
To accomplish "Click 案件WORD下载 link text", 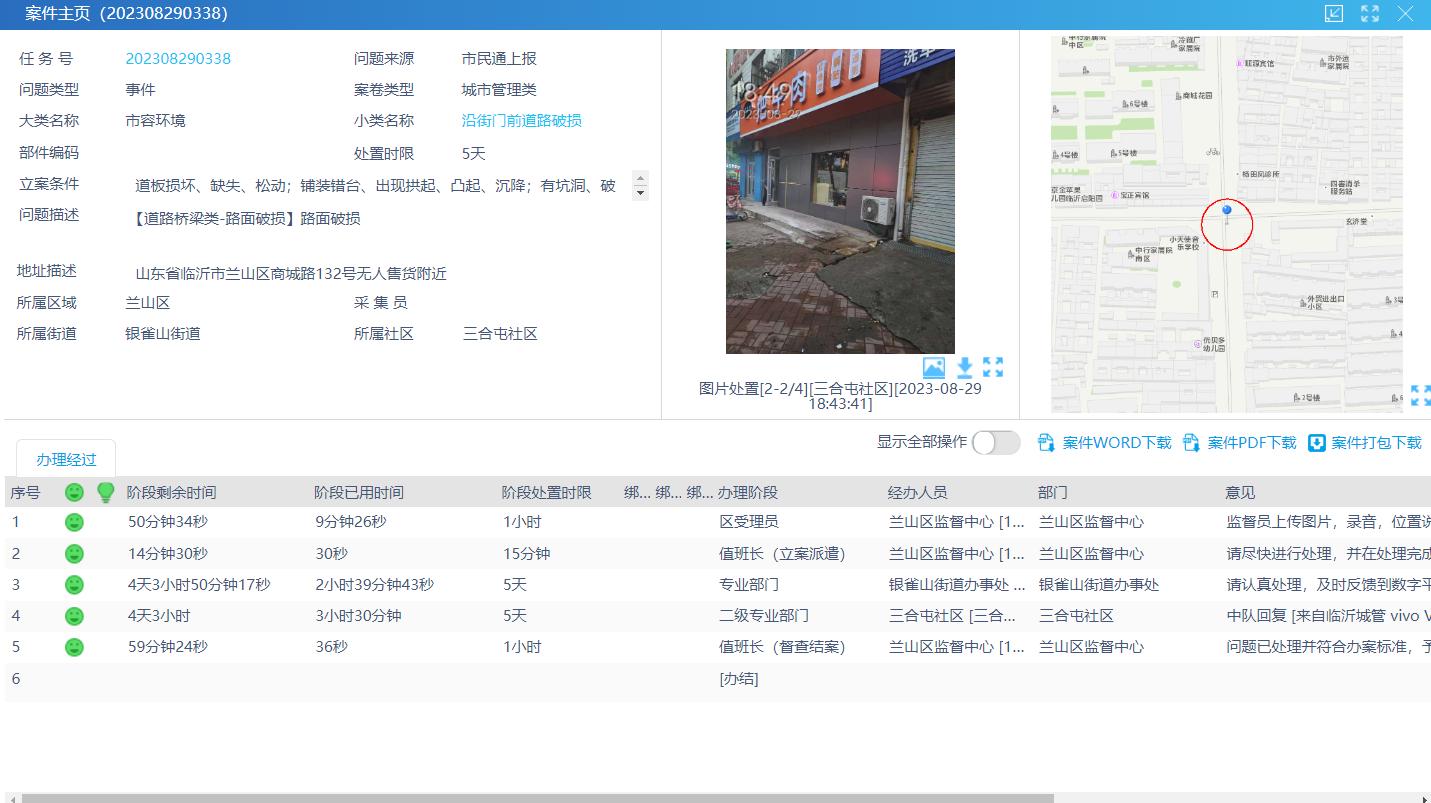I will pos(1117,442).
